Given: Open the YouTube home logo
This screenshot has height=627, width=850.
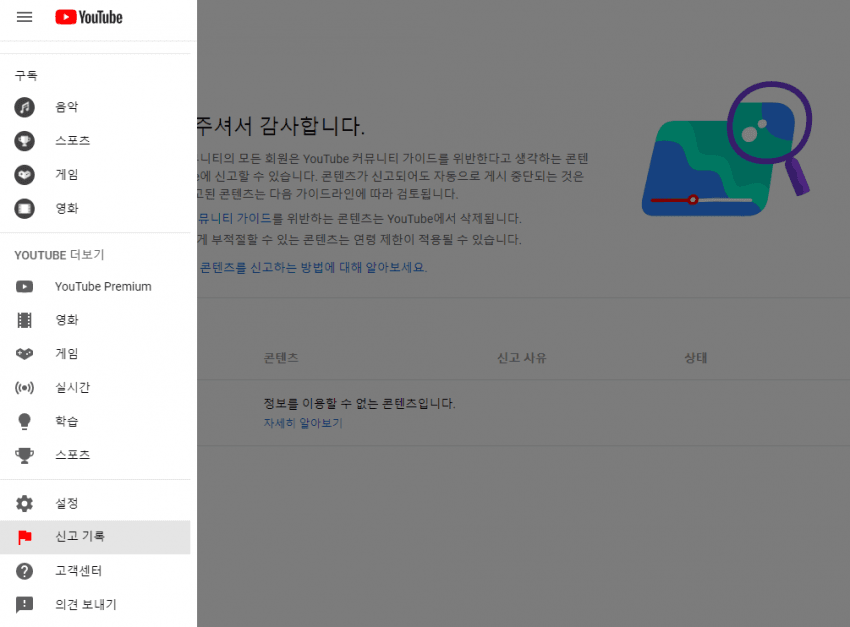Looking at the screenshot, I should (89, 17).
